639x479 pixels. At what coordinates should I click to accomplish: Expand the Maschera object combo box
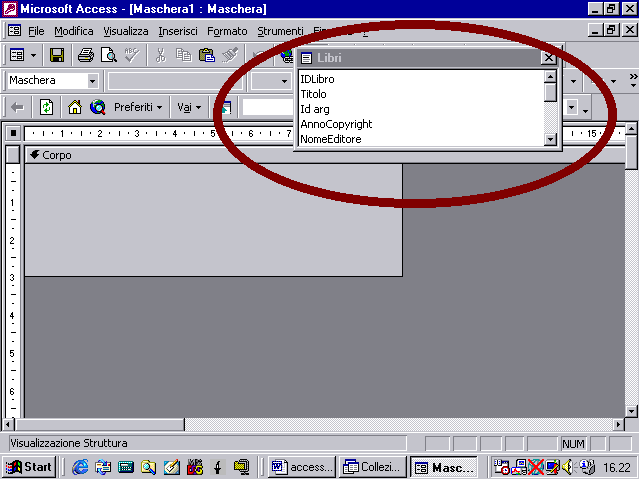(93, 81)
